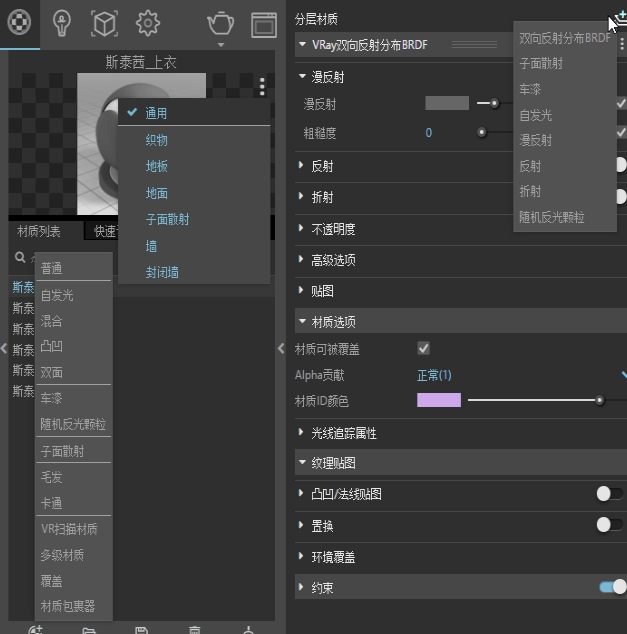Open the Geometry category cube icon
627x634 pixels.
point(104,22)
